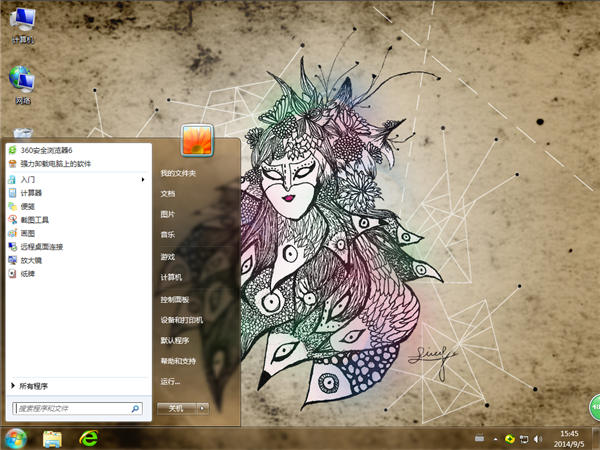
Task: Open 画图 paint program
Action: point(28,232)
